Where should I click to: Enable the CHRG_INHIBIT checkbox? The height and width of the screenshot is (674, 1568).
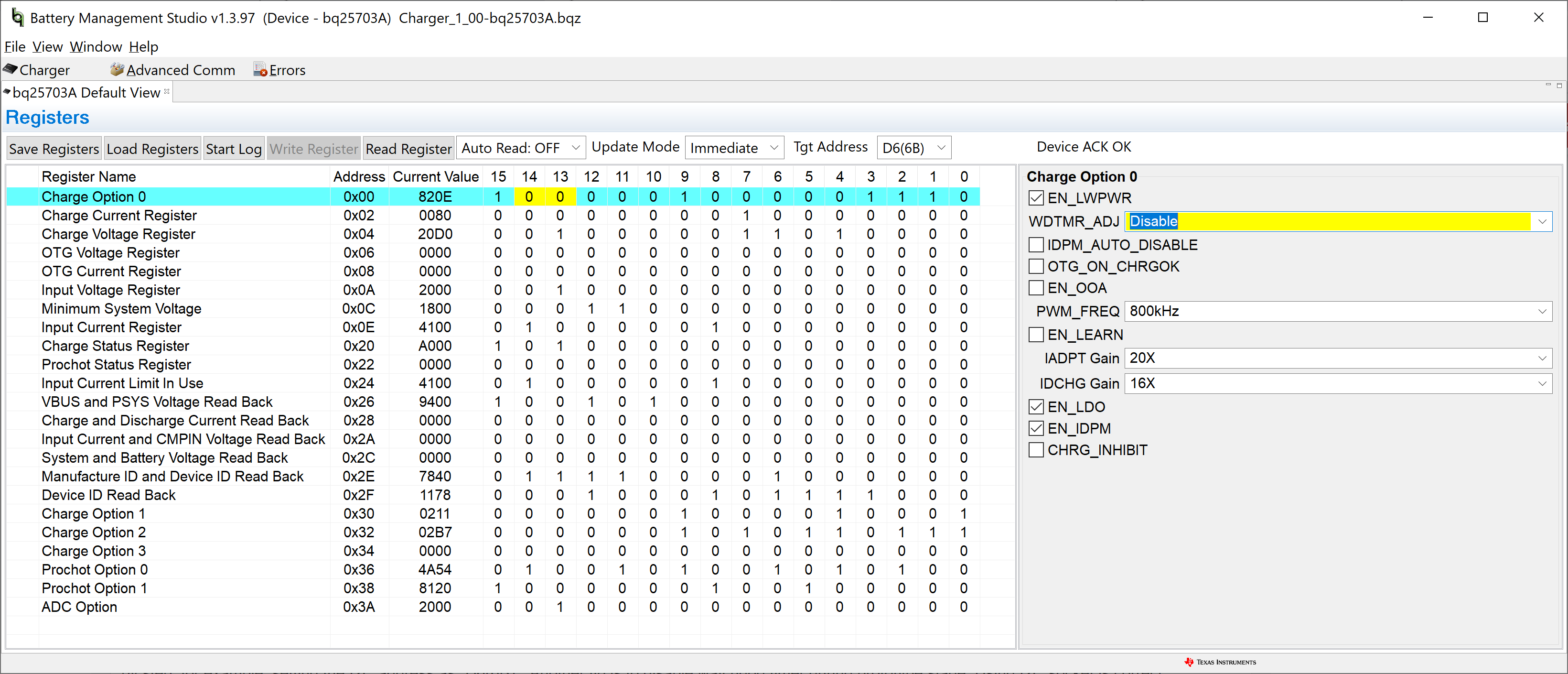coord(1036,449)
